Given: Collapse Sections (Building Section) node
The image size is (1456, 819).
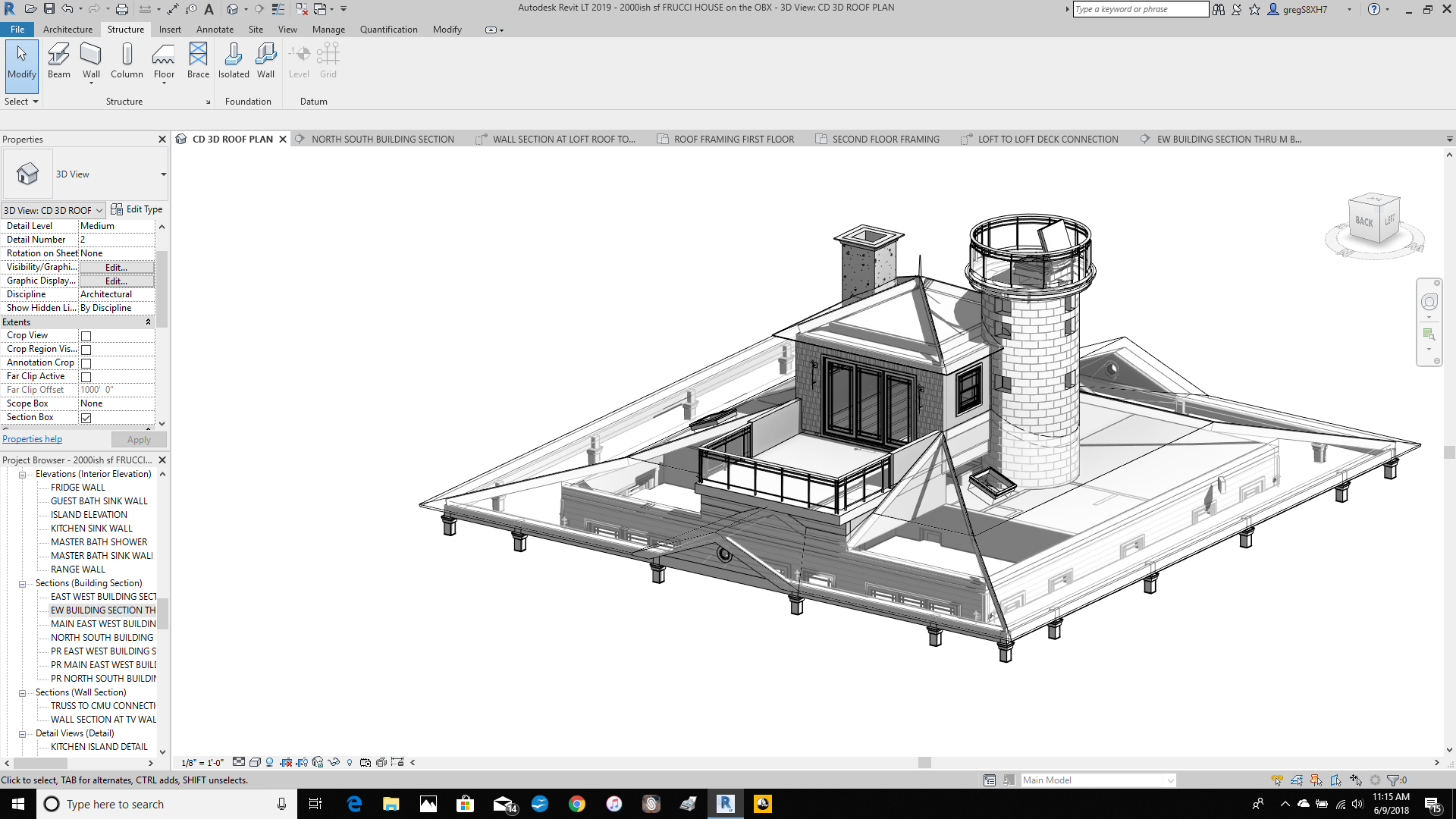Looking at the screenshot, I should (x=23, y=584).
